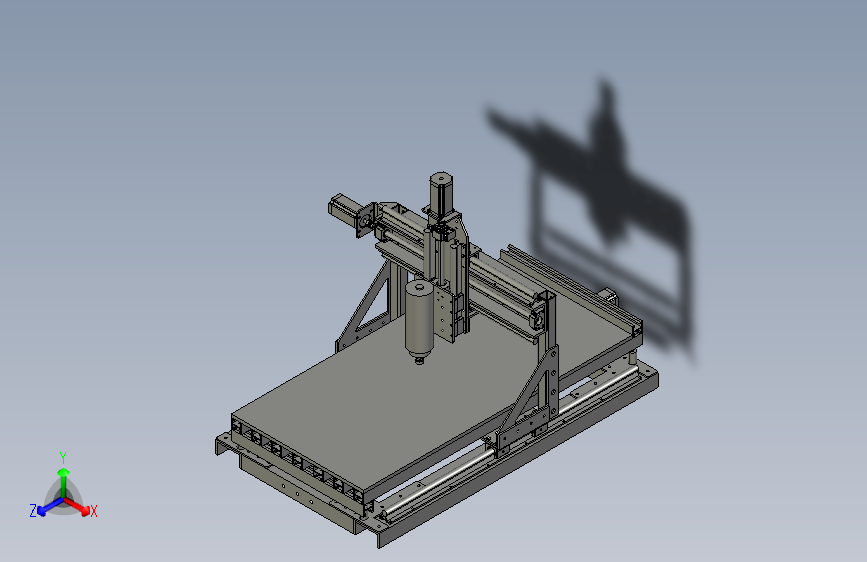Click the red X axis of the triad
Screen dimensions: 867x562
78,507
